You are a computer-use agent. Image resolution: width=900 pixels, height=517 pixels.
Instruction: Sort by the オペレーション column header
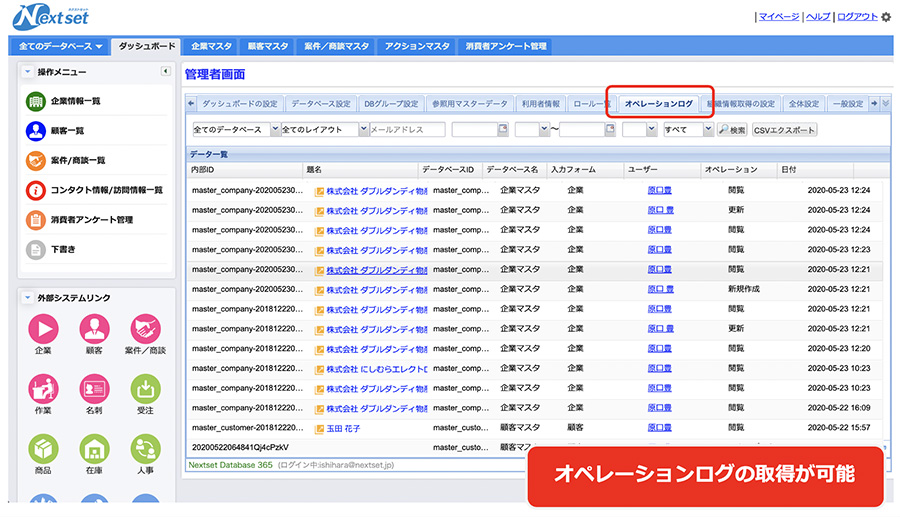[x=739, y=170]
